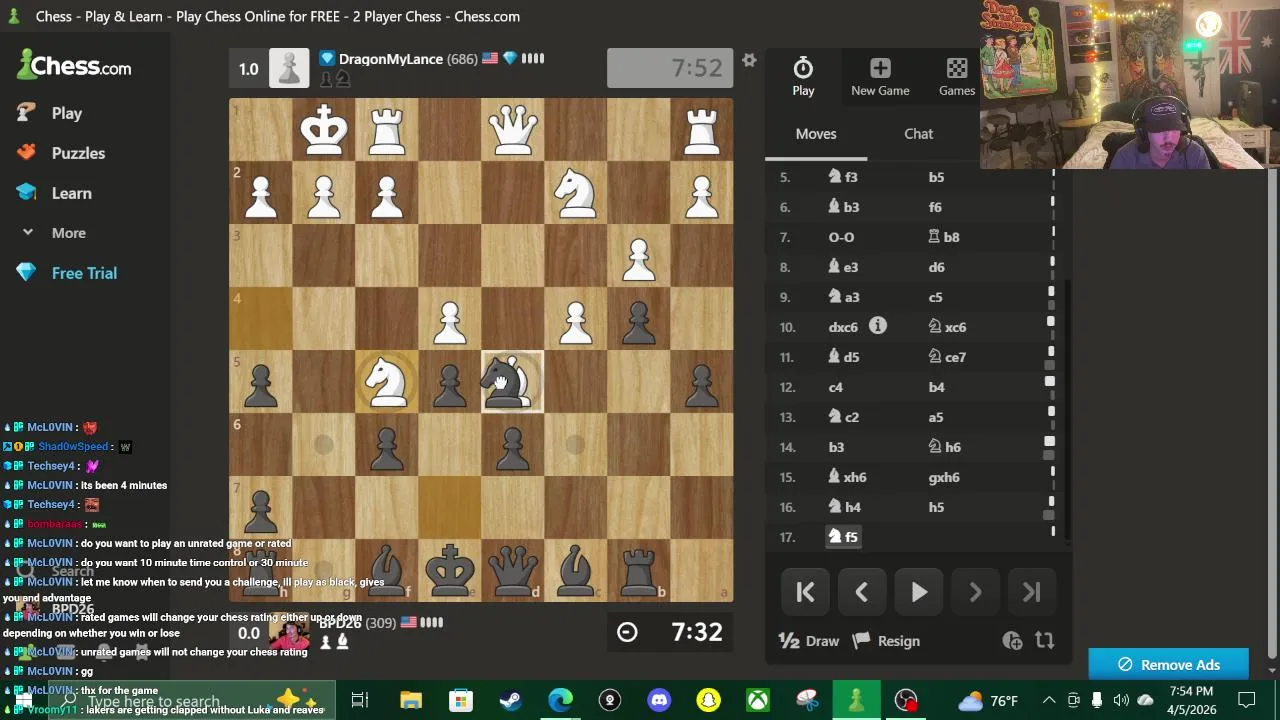This screenshot has width=1280, height=720.
Task: Start the Free Trial
Action: 84,273
